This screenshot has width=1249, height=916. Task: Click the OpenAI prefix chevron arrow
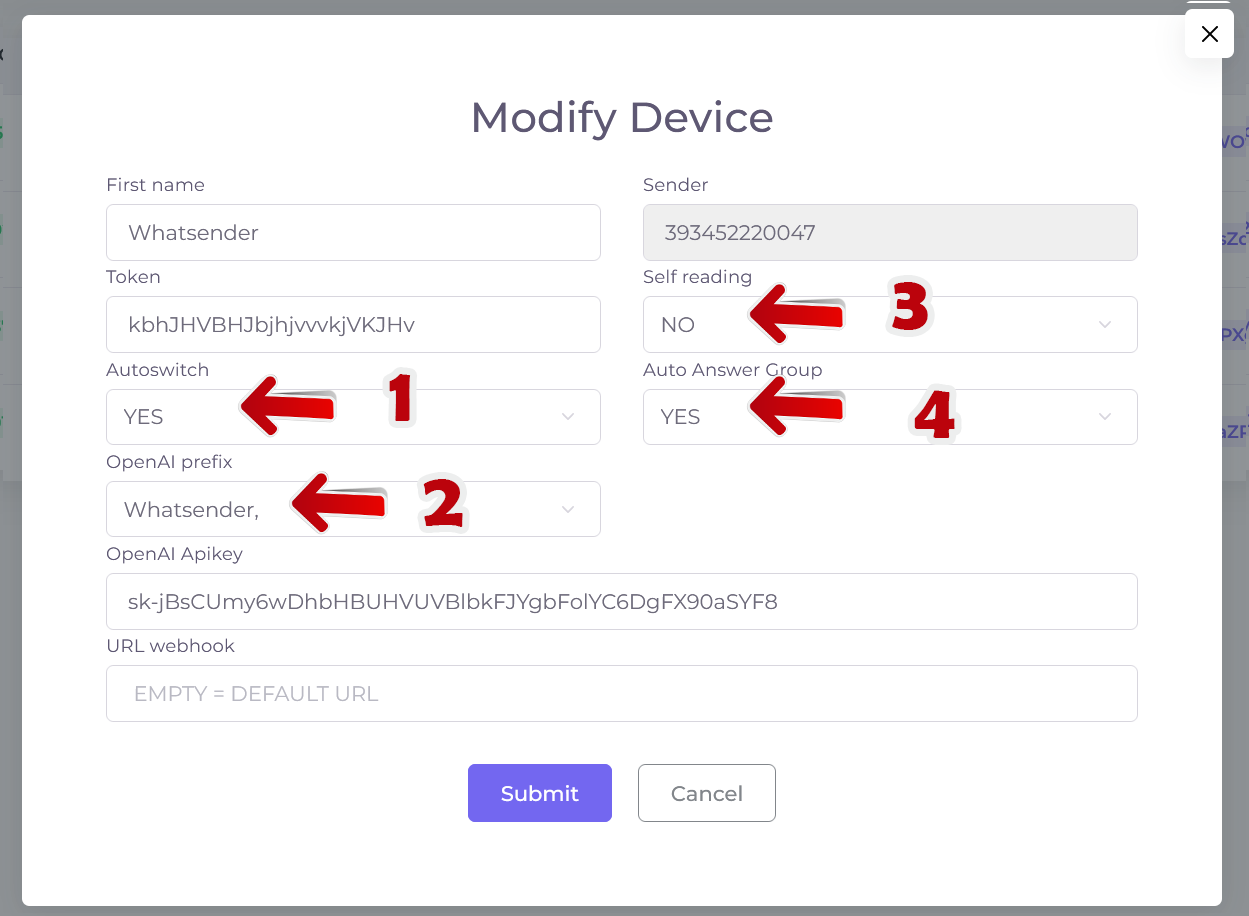pyautogui.click(x=568, y=510)
